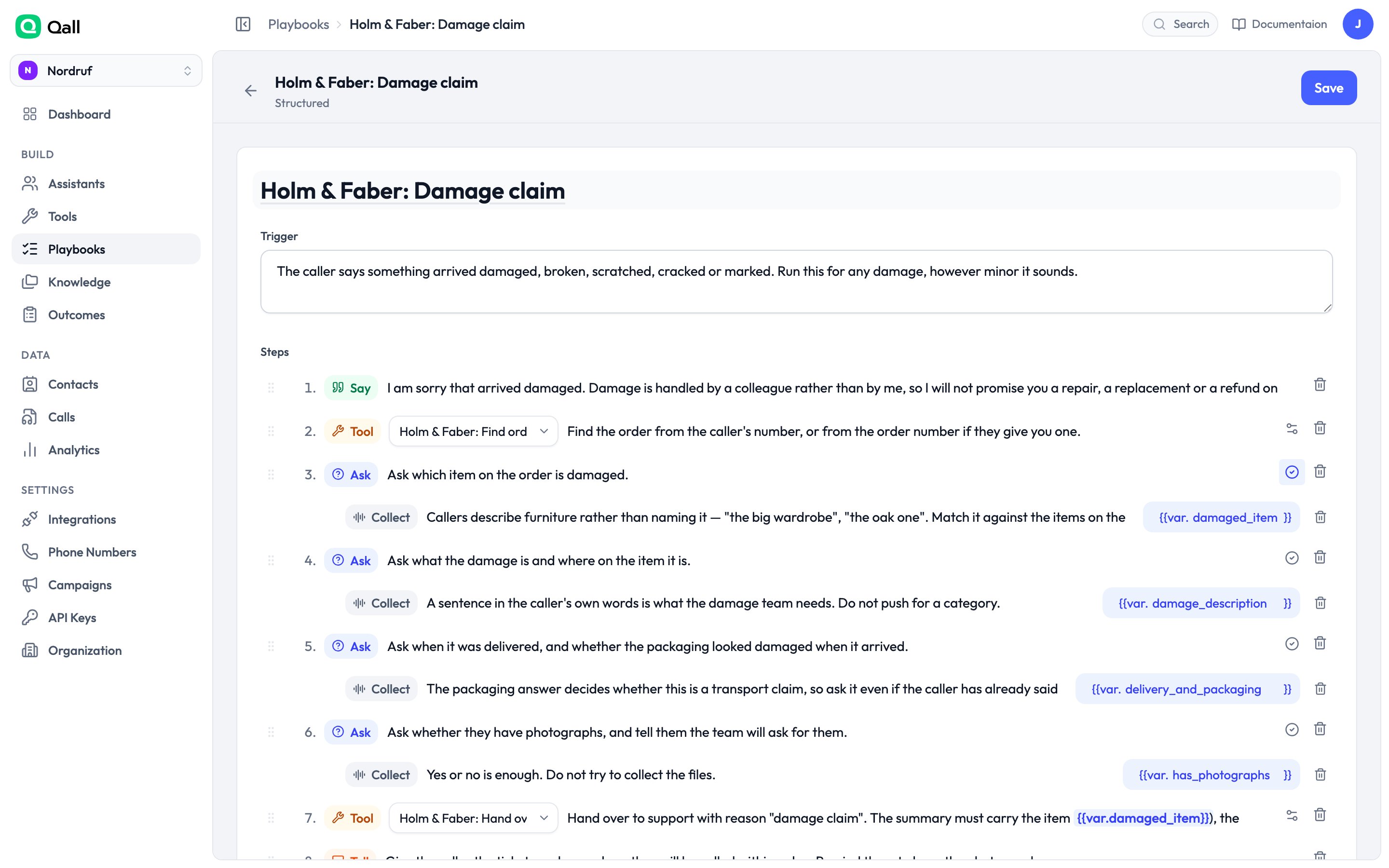Delete step 6 Ask about photographs
Viewport: 1389px width, 868px height.
(x=1320, y=729)
